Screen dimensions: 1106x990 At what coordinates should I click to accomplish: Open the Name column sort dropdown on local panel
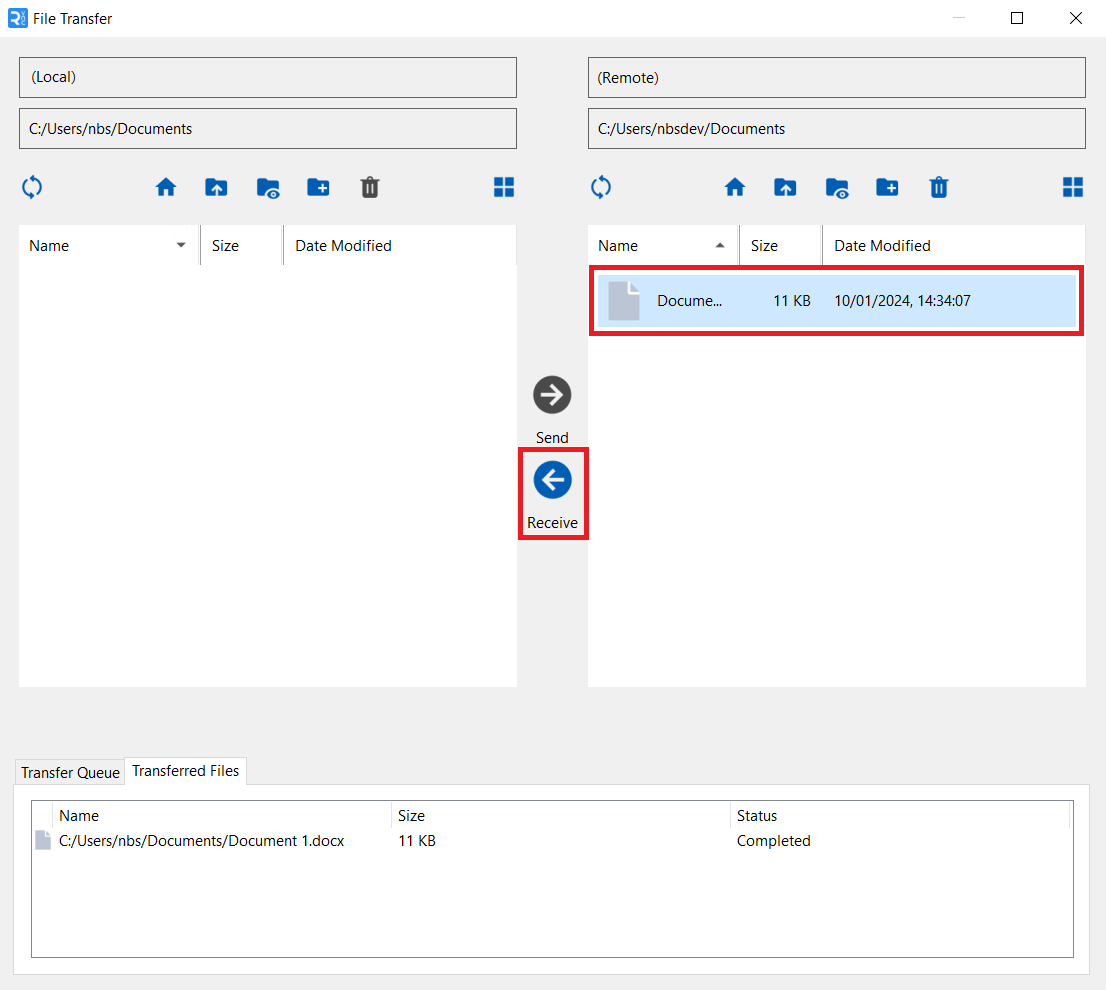pos(180,245)
